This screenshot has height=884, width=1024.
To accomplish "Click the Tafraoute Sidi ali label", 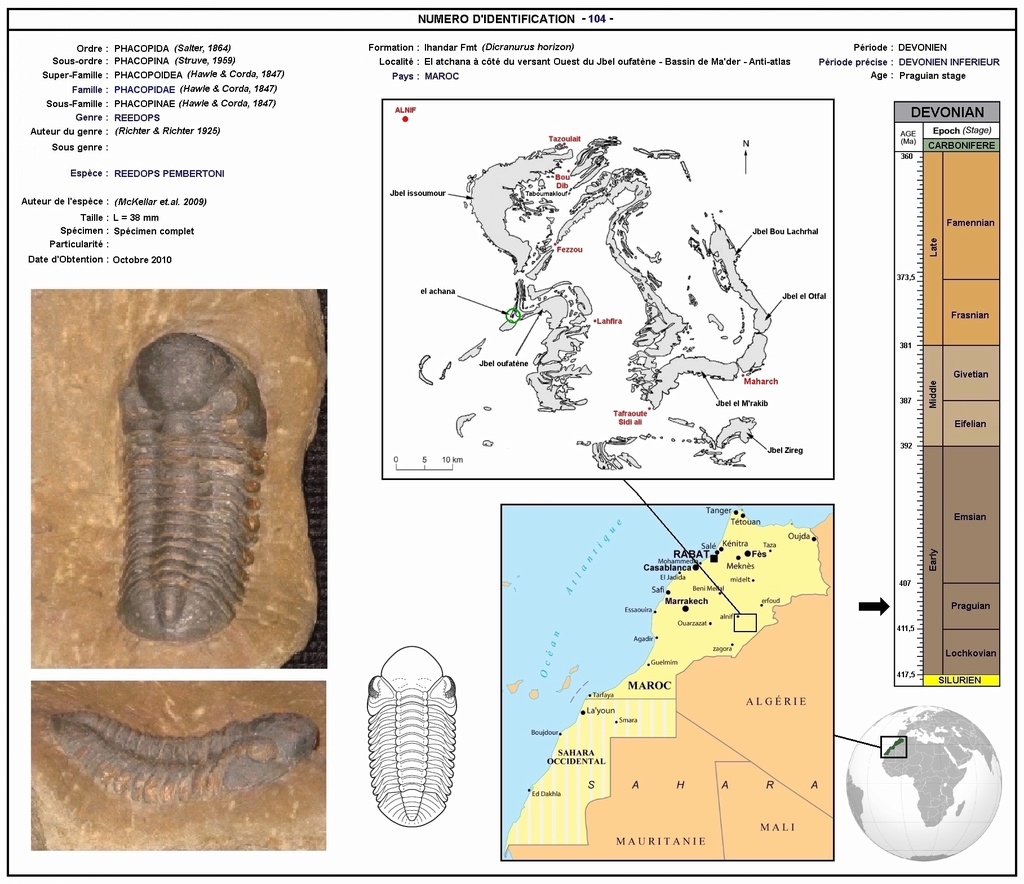I will click(630, 418).
